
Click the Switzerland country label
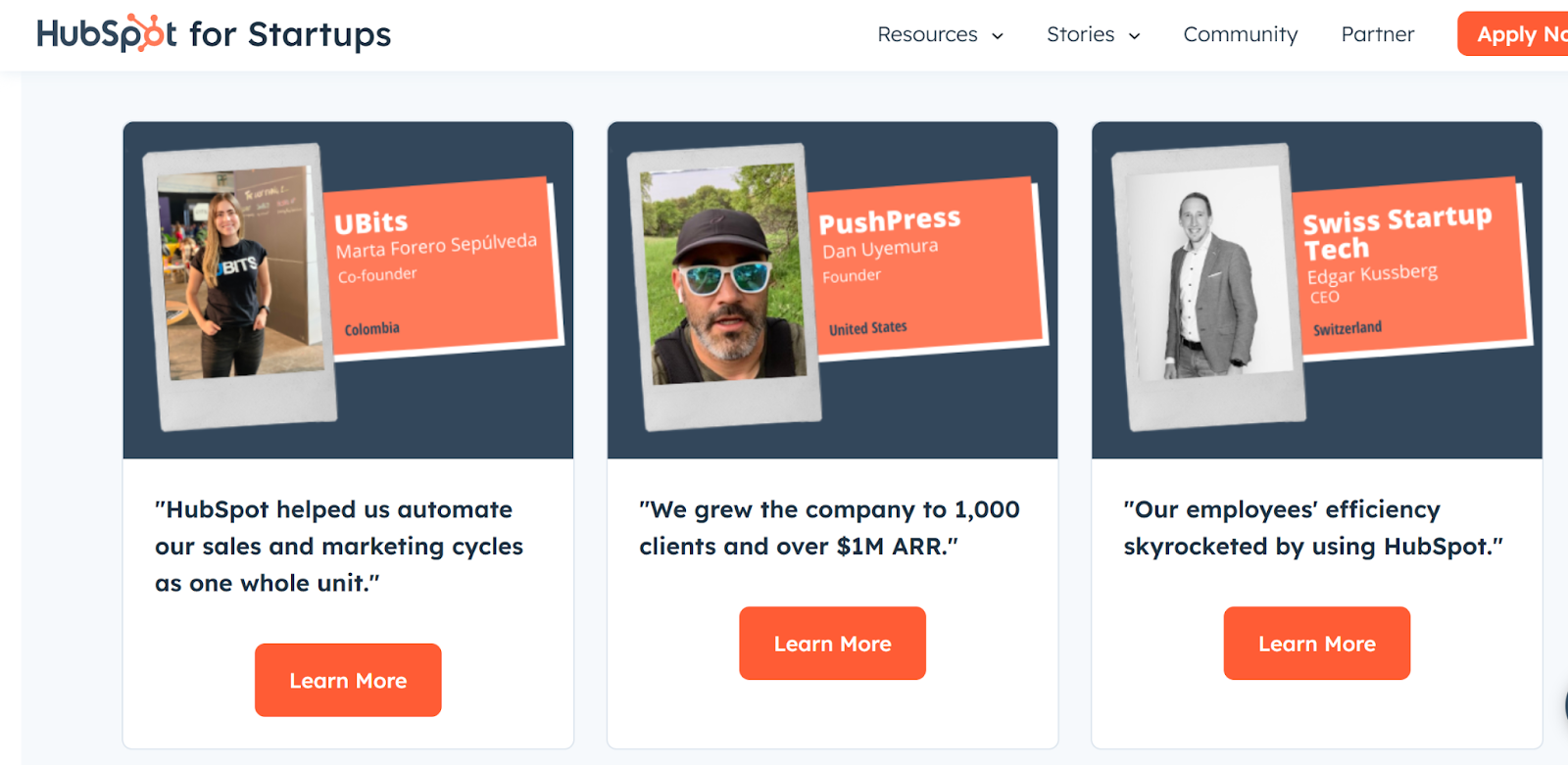point(1347,328)
